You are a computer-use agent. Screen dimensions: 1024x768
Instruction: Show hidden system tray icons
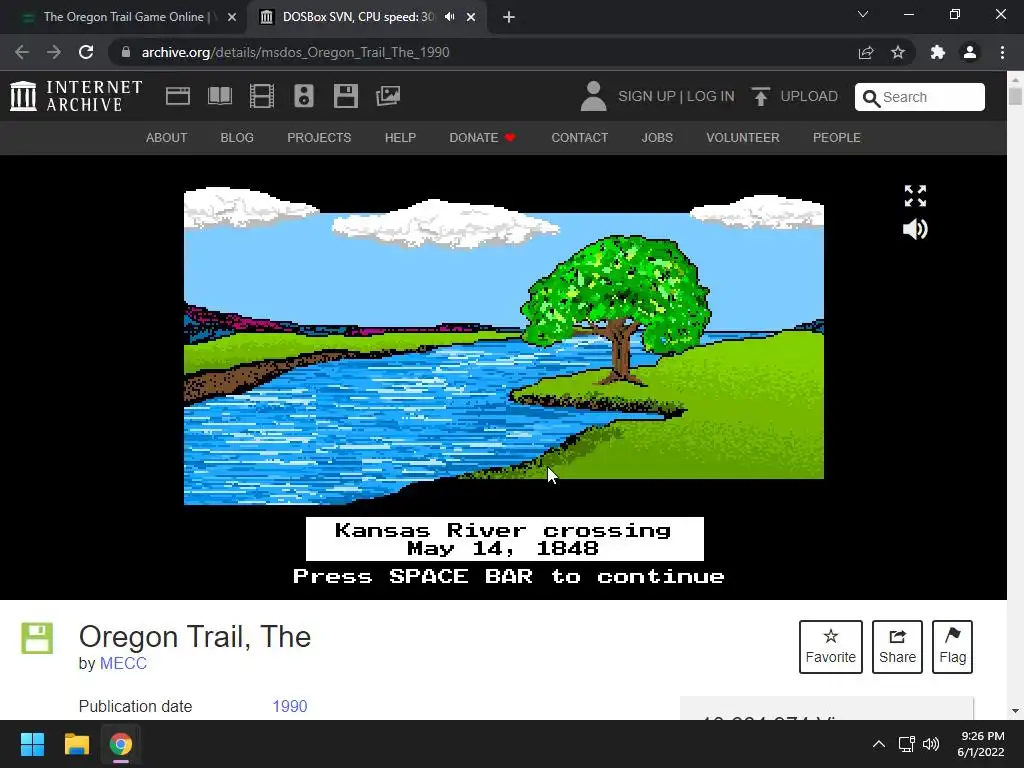[x=879, y=744]
